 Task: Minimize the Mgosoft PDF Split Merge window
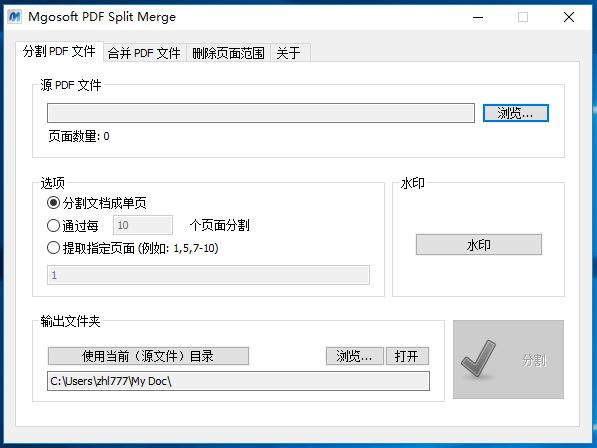tap(478, 17)
